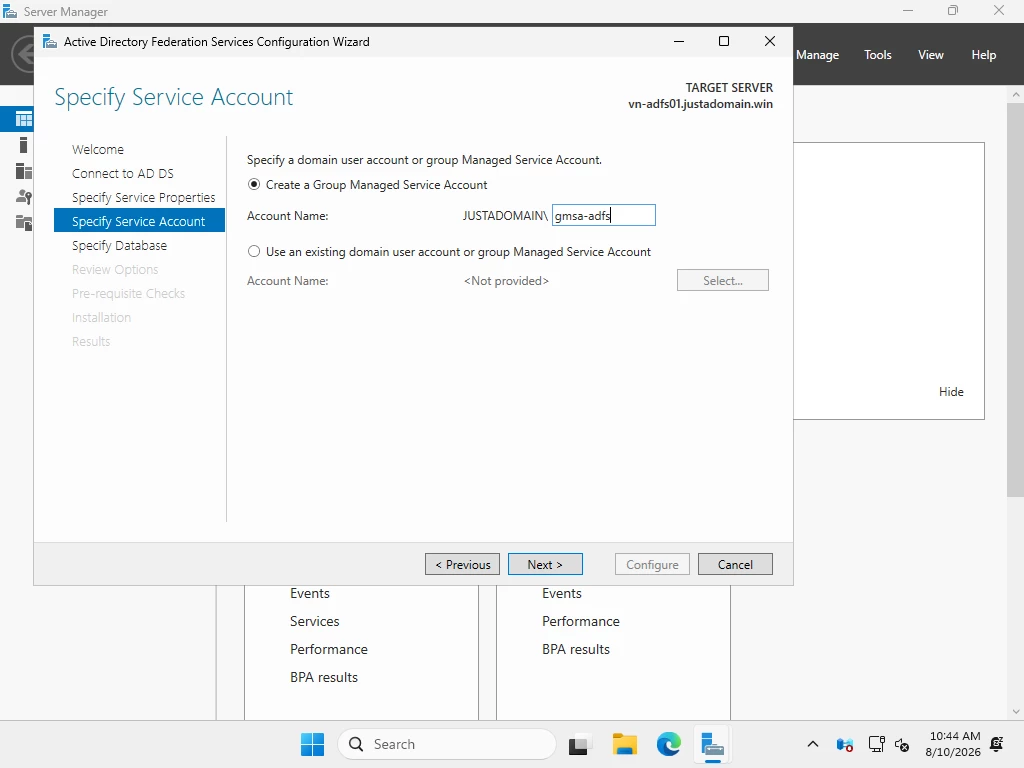Select the Specify Service Account step
The image size is (1024, 768).
pos(139,221)
